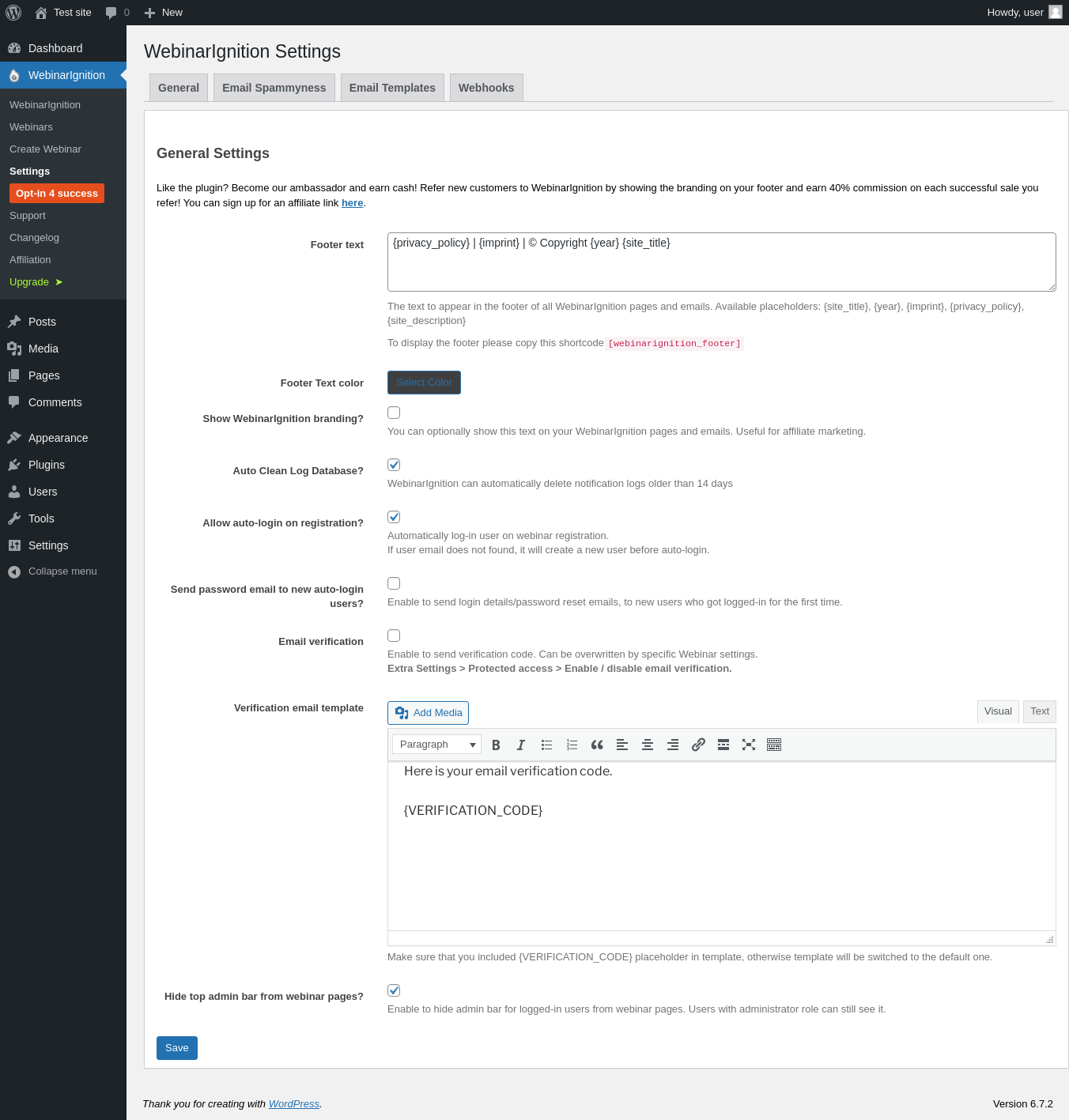Screen dimensions: 1069x1120
Task: Click the Plugins plug icon
Action: [x=14, y=465]
